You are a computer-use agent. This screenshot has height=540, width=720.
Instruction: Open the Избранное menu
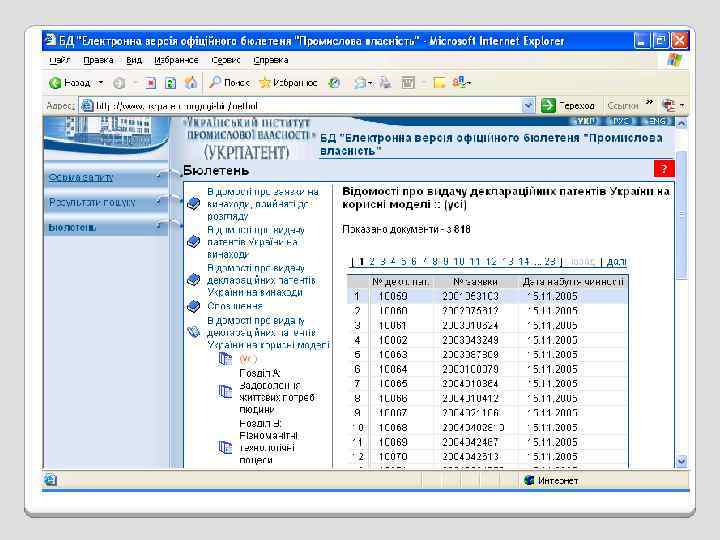point(176,60)
